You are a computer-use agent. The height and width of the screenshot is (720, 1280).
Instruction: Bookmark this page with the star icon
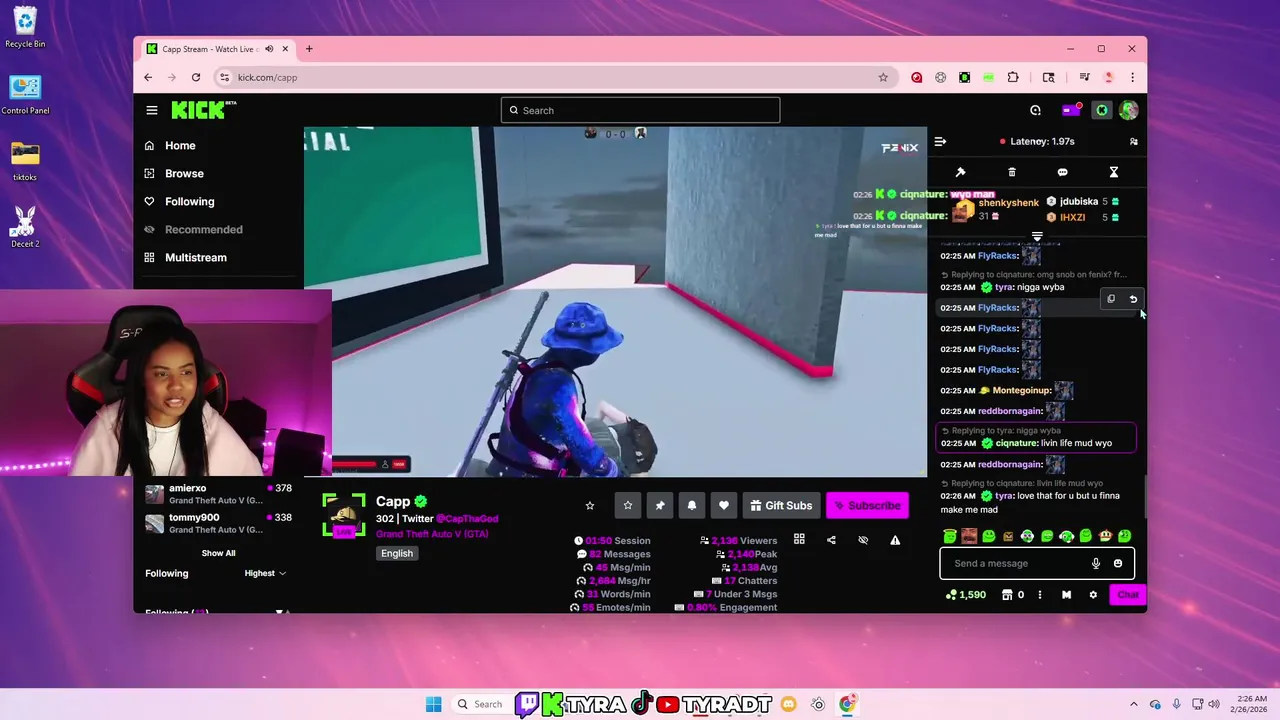pyautogui.click(x=883, y=77)
